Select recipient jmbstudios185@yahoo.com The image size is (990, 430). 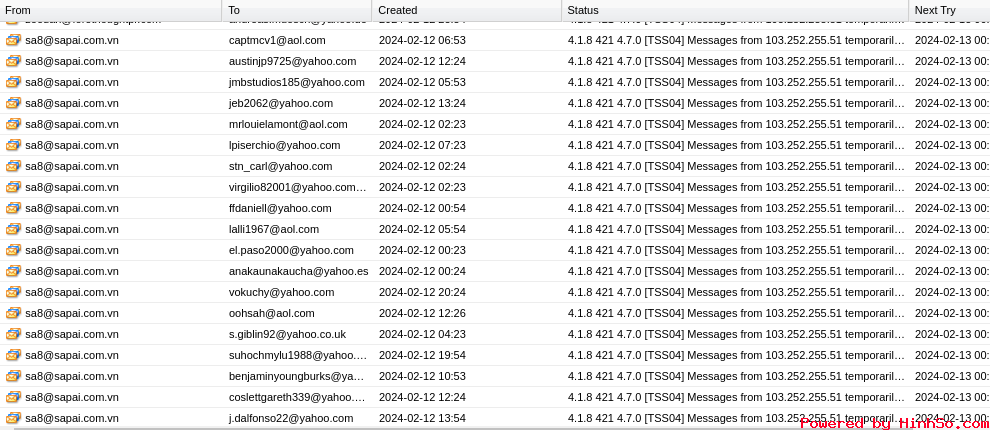tap(297, 82)
